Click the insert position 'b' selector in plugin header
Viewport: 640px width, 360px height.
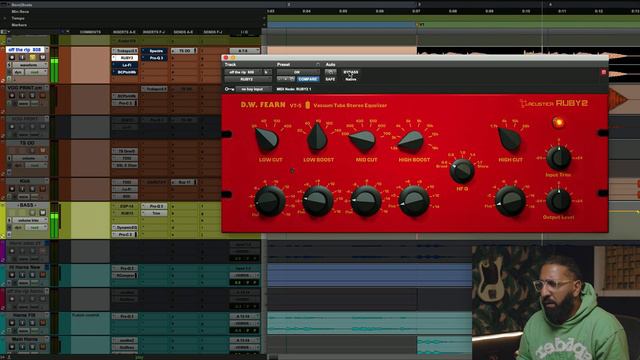(x=266, y=72)
